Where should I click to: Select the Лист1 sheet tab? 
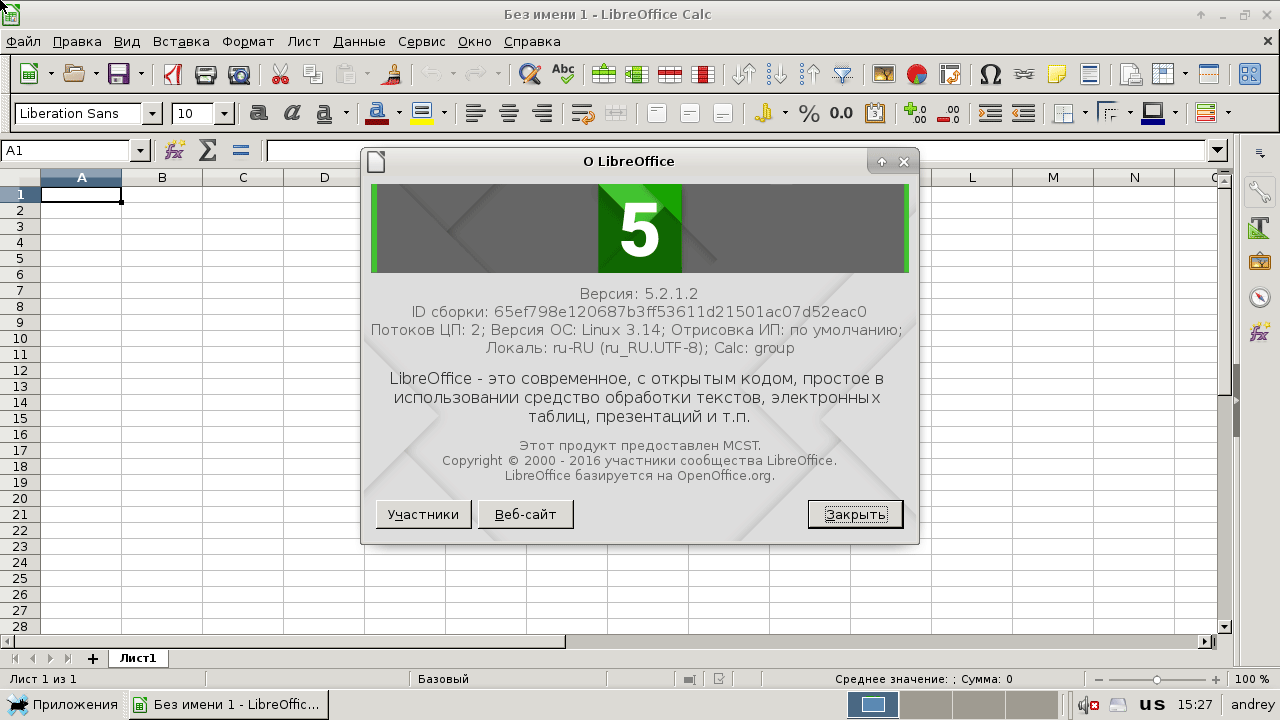[138, 658]
